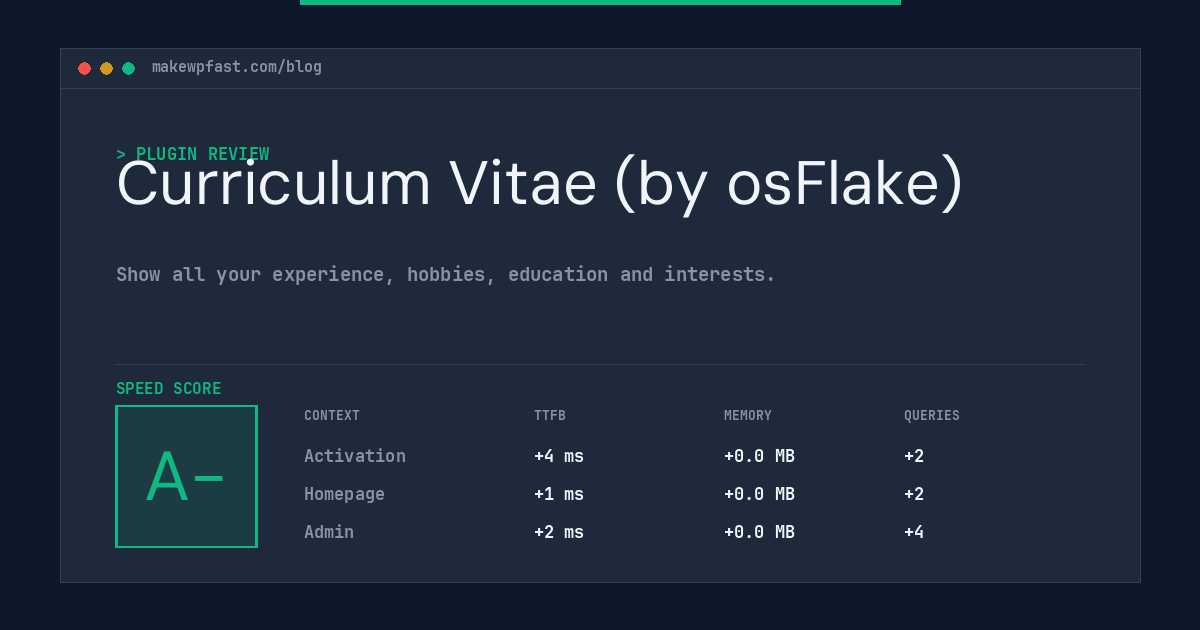Image resolution: width=1200 pixels, height=630 pixels.
Task: Click the TTFB column header
Action: (x=550, y=415)
